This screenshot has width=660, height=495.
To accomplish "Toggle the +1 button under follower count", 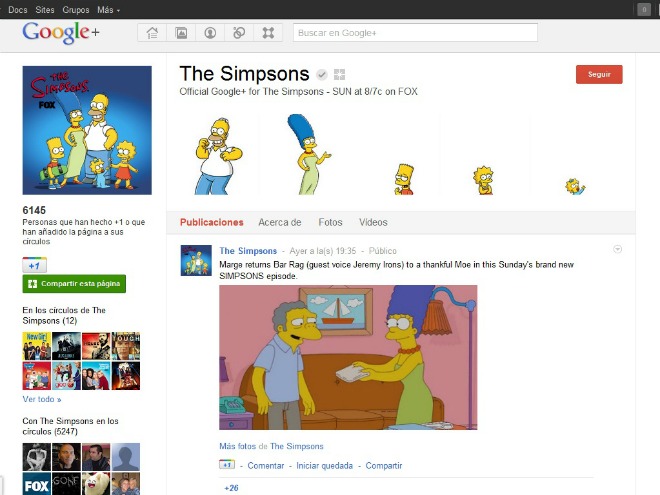I will [x=35, y=265].
